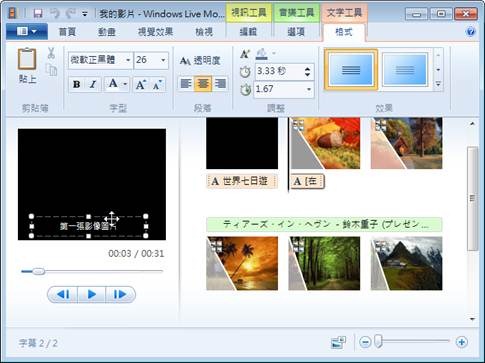
Task: Click the Play button
Action: [x=92, y=294]
